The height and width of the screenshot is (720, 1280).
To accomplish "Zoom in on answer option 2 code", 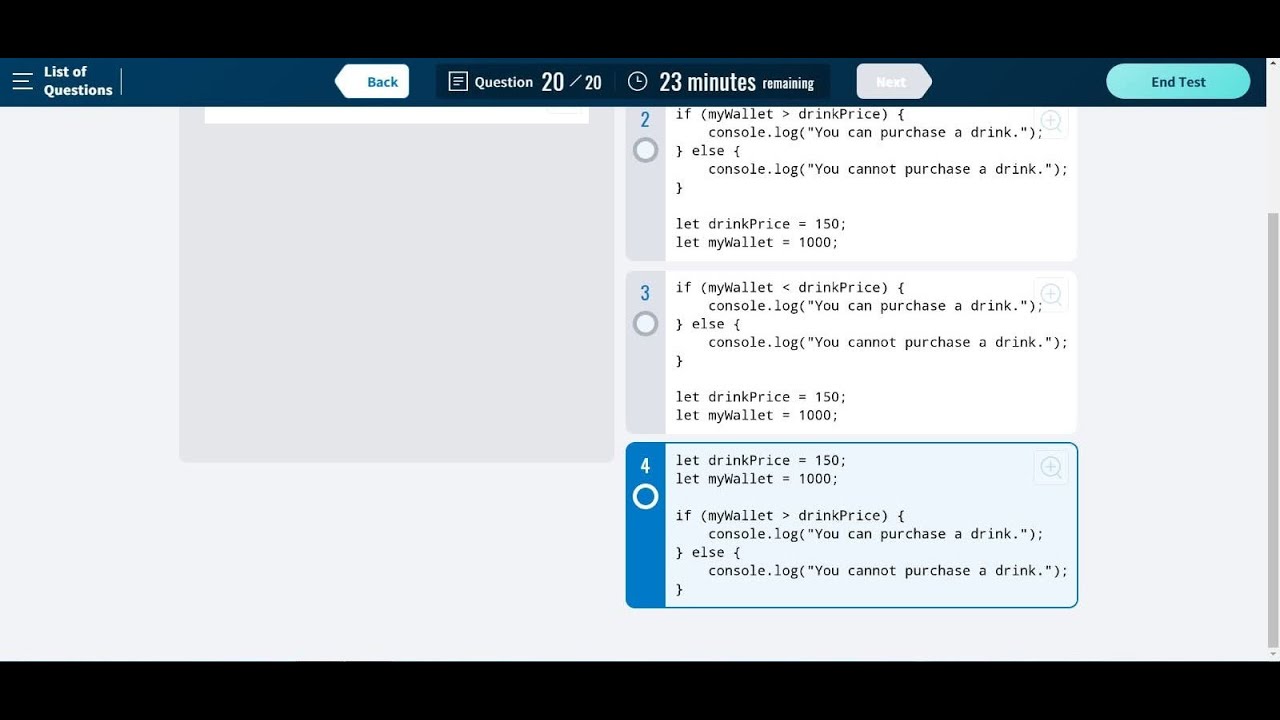I will tap(1051, 122).
